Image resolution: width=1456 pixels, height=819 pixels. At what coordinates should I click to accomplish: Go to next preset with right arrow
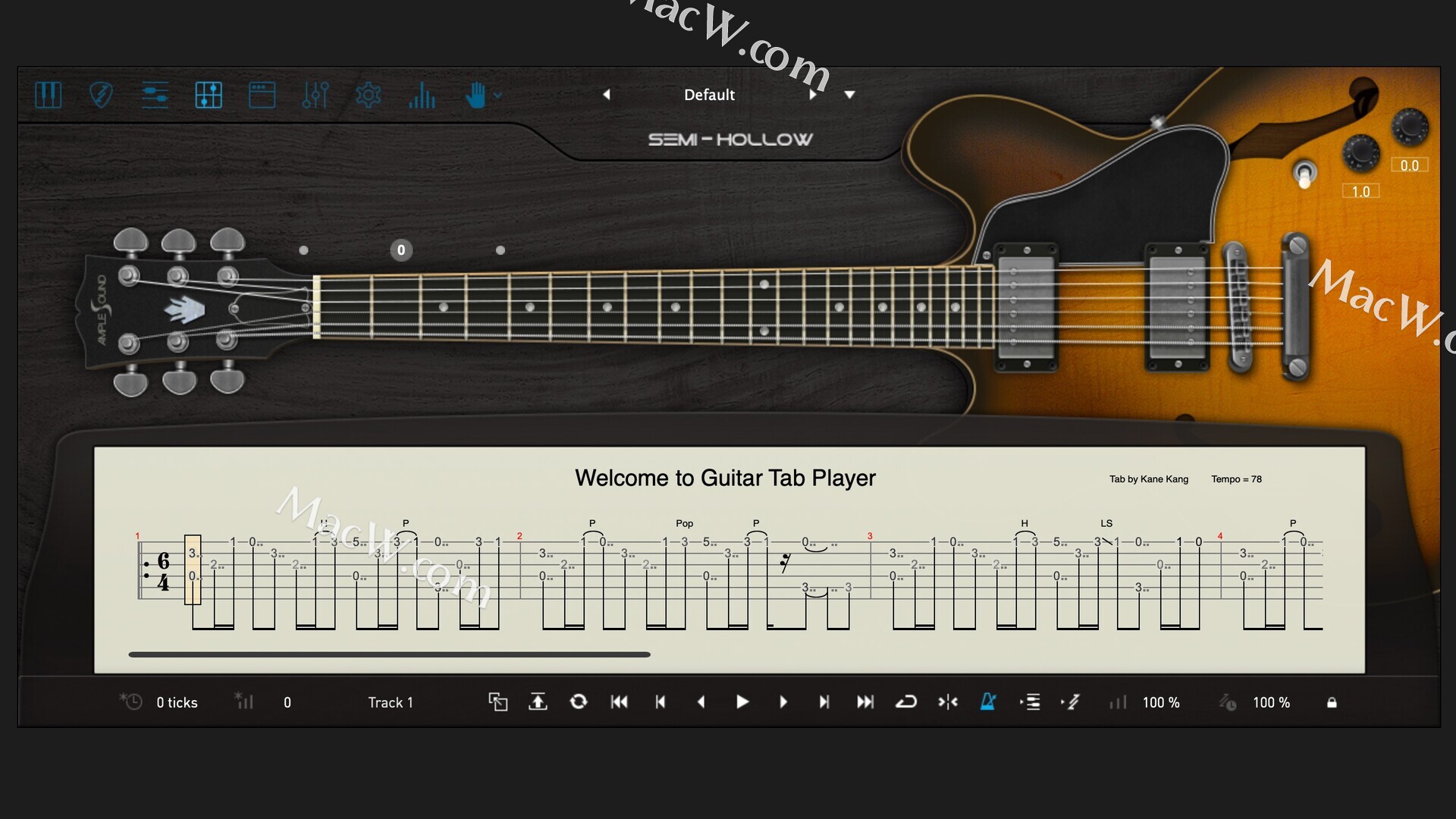point(812,95)
